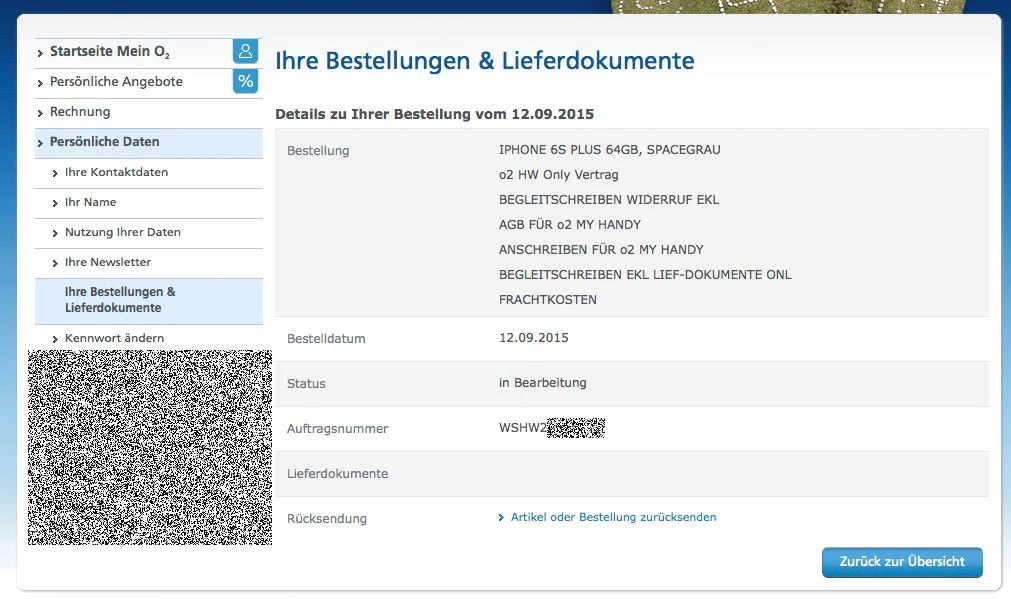Click chevron arrow before Persönliche Daten
Image resolution: width=1011 pixels, height=599 pixels.
point(40,143)
